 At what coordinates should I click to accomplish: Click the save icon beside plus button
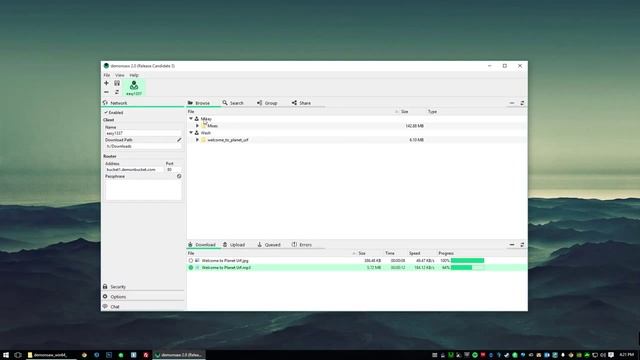point(117,83)
